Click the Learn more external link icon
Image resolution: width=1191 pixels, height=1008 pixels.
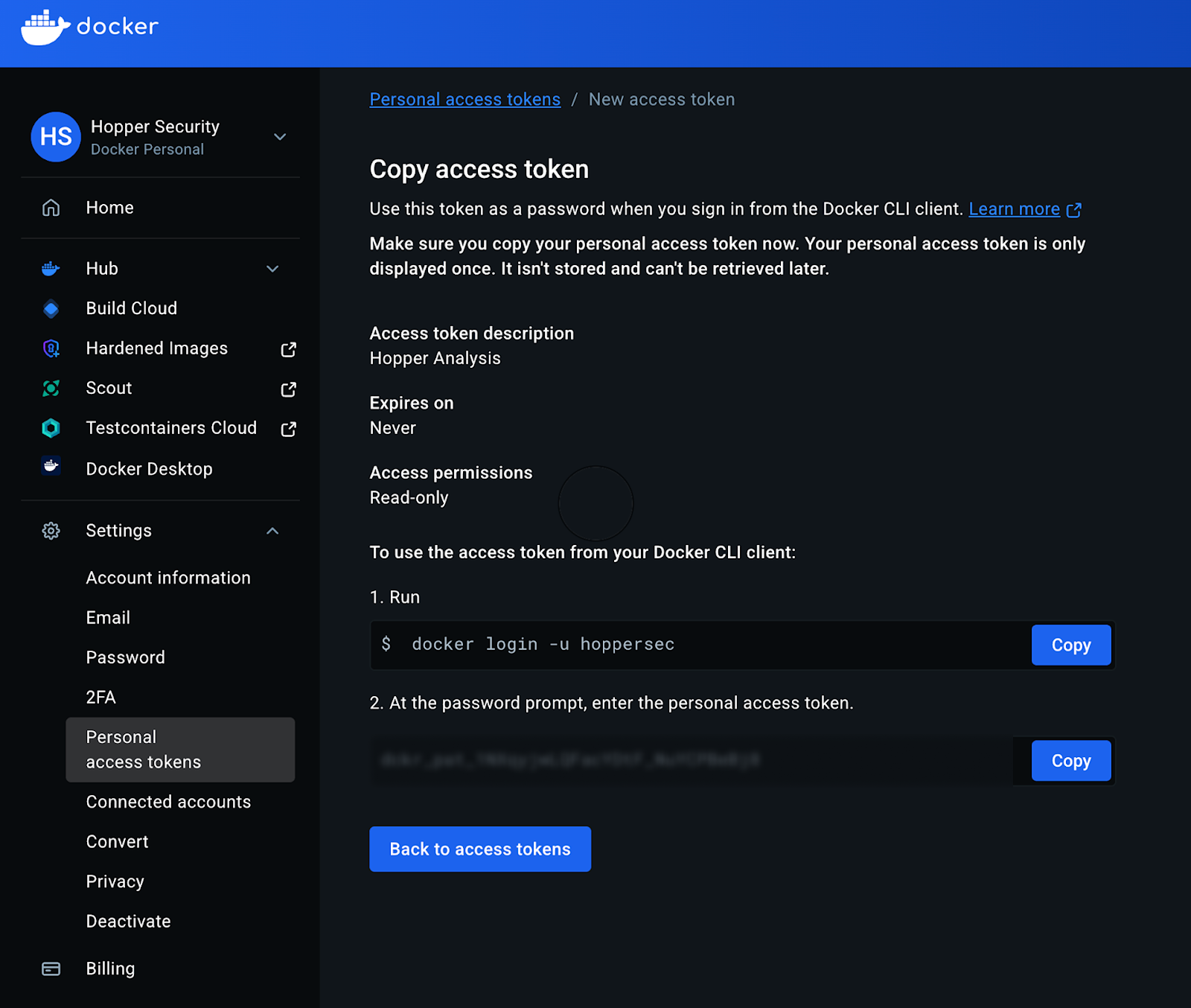pyautogui.click(x=1073, y=210)
